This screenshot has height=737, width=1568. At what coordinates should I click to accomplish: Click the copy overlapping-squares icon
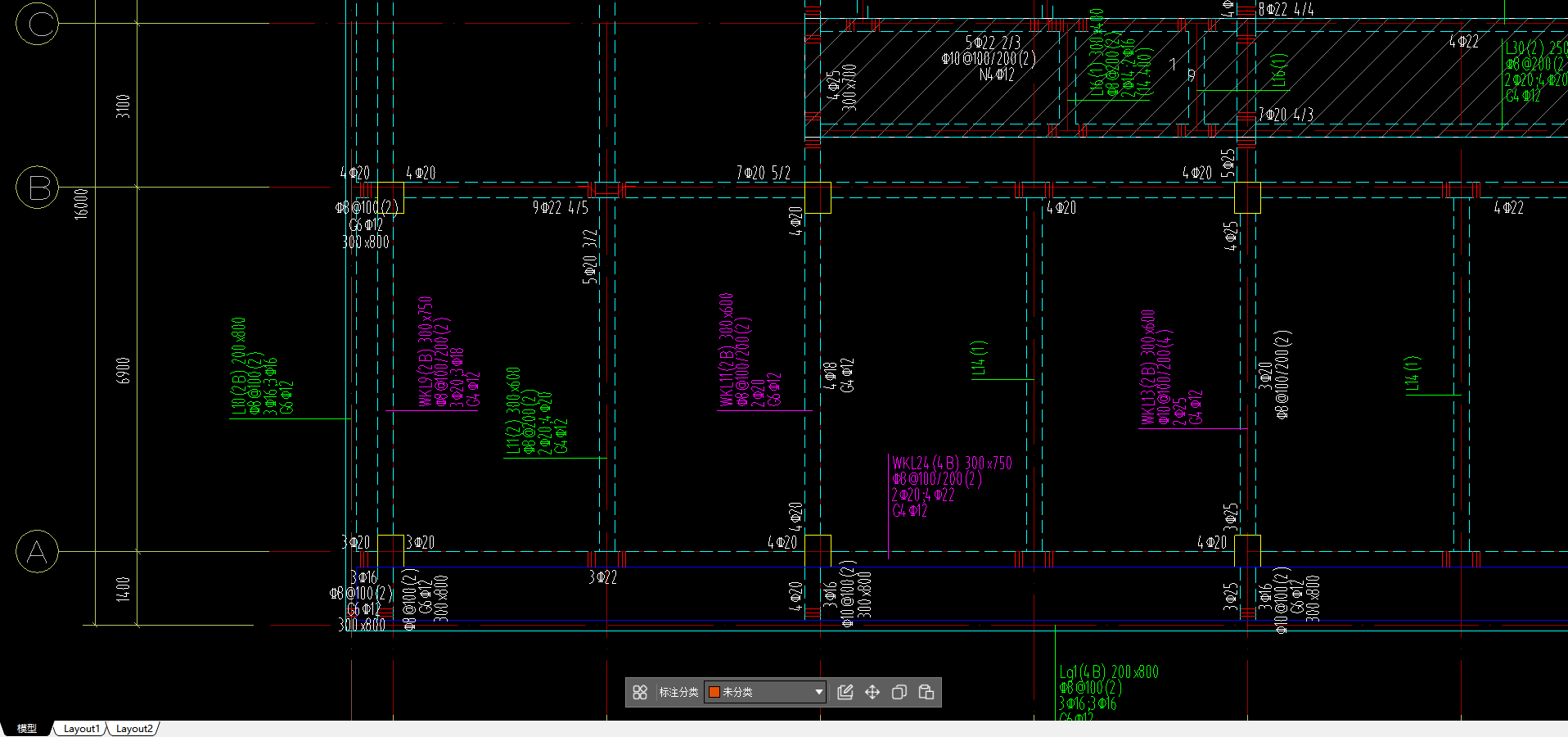coord(899,692)
